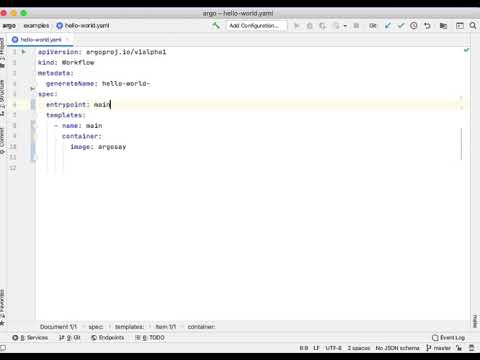Image resolution: width=480 pixels, height=360 pixels.
Task: Open the 'No JSON schema' selector
Action: coord(397,348)
